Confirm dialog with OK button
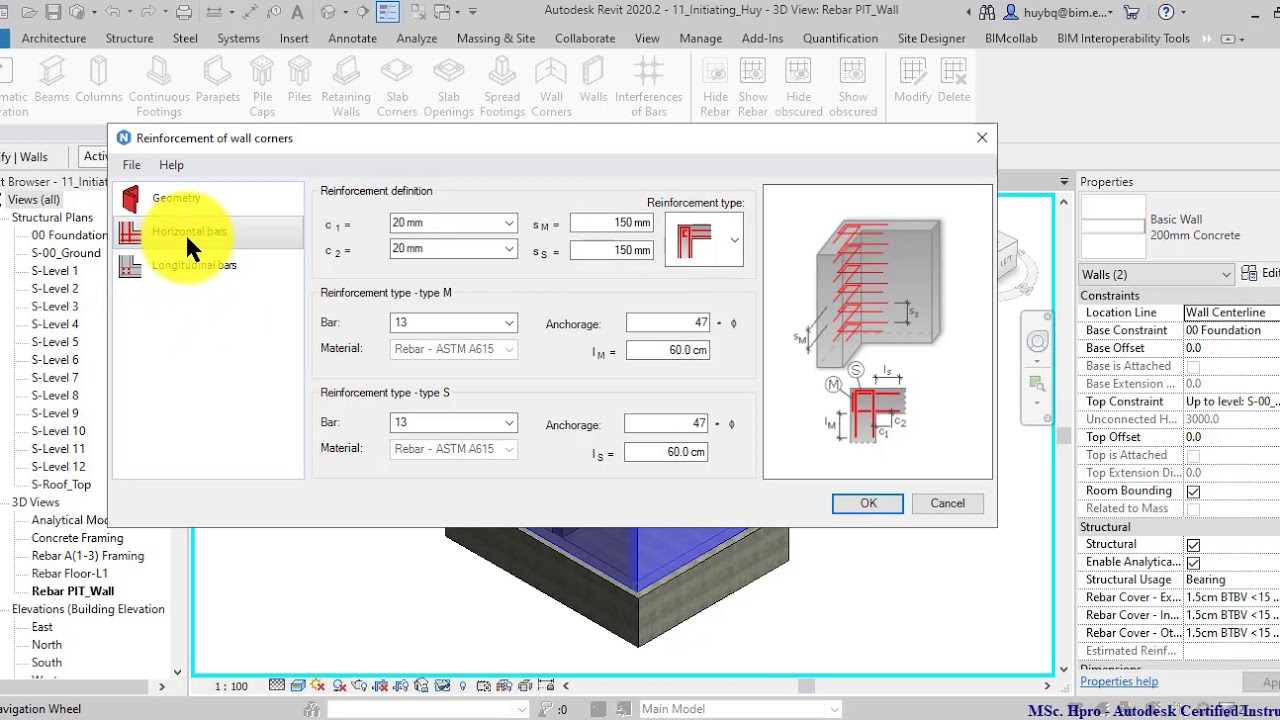 (868, 503)
